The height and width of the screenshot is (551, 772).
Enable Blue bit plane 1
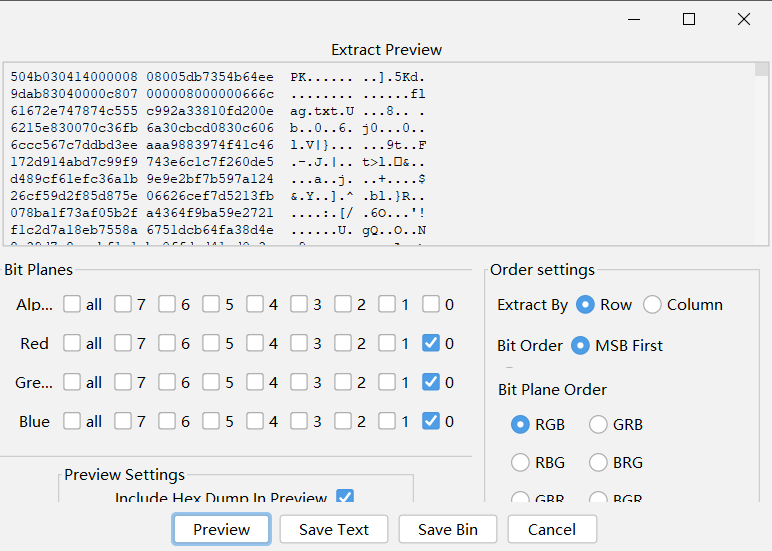(387, 421)
